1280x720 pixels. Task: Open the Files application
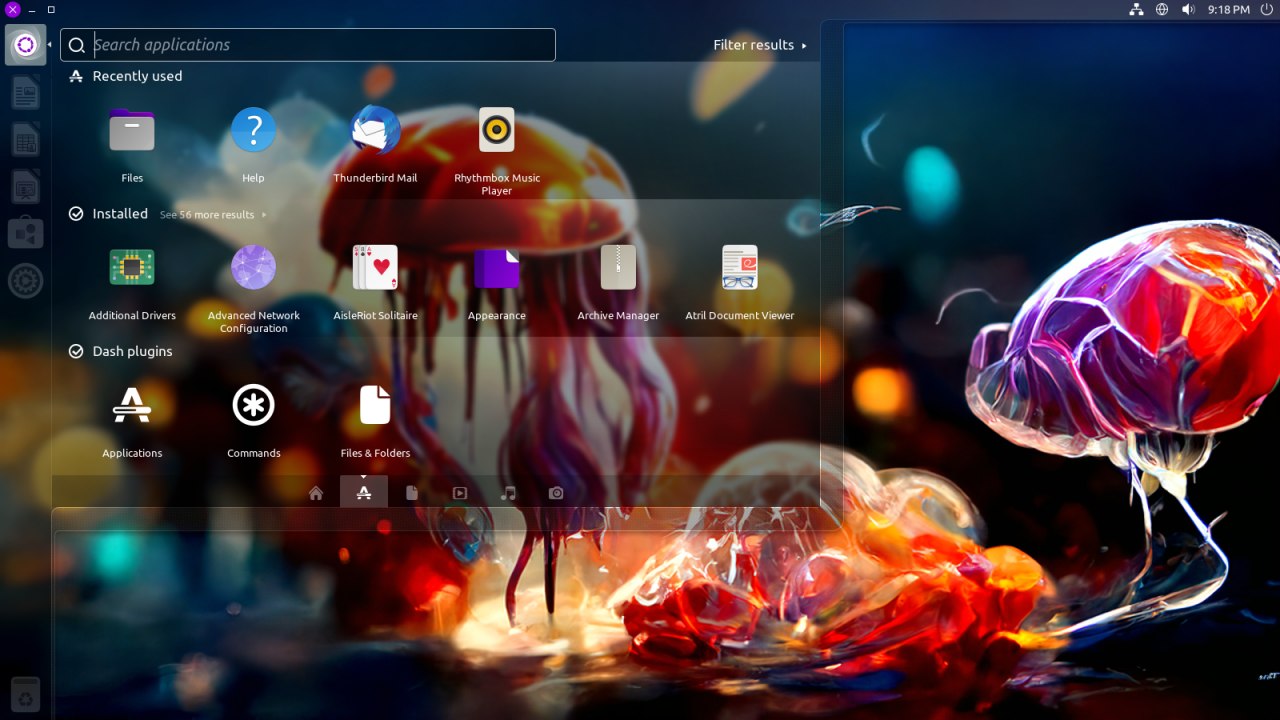(132, 131)
